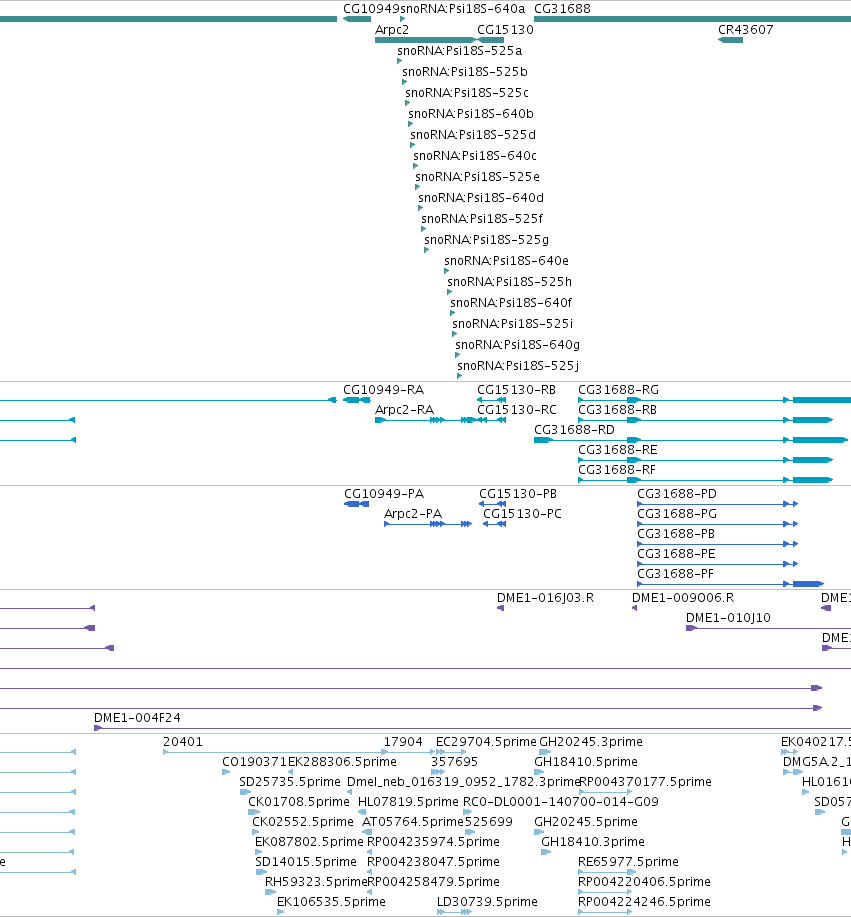Select the DME1-009O06.R clone label
Screen dimensions: 851x917
point(683,598)
